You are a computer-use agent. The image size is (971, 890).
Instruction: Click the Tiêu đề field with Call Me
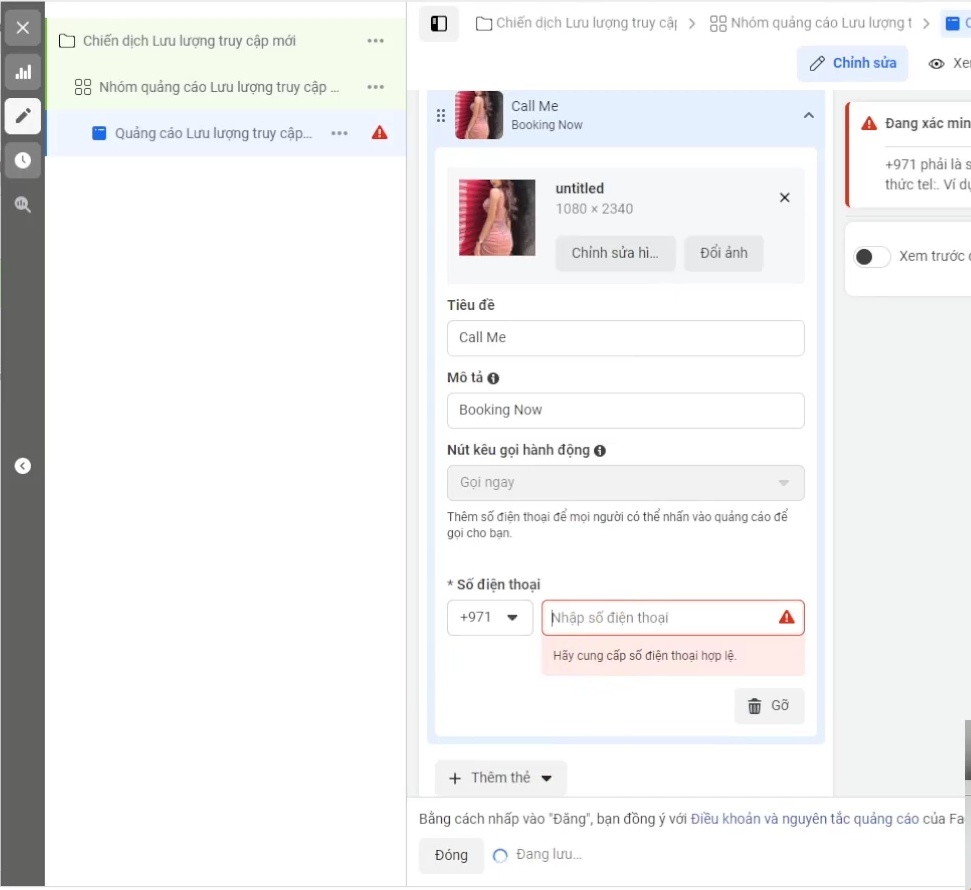[625, 338]
